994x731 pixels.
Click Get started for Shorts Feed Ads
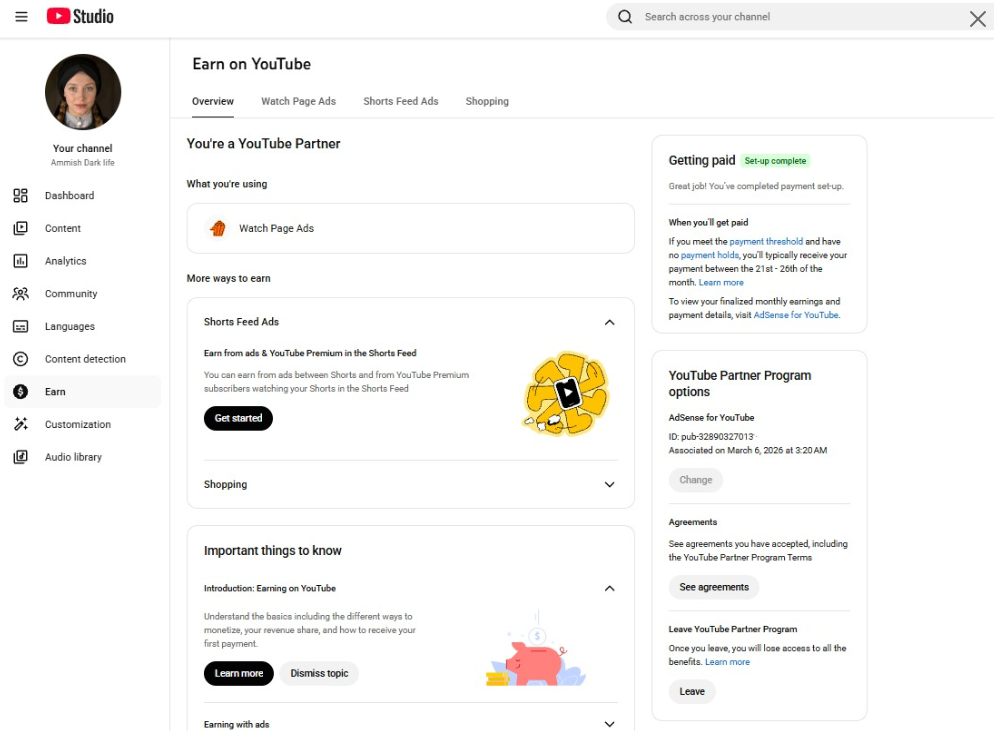point(238,418)
